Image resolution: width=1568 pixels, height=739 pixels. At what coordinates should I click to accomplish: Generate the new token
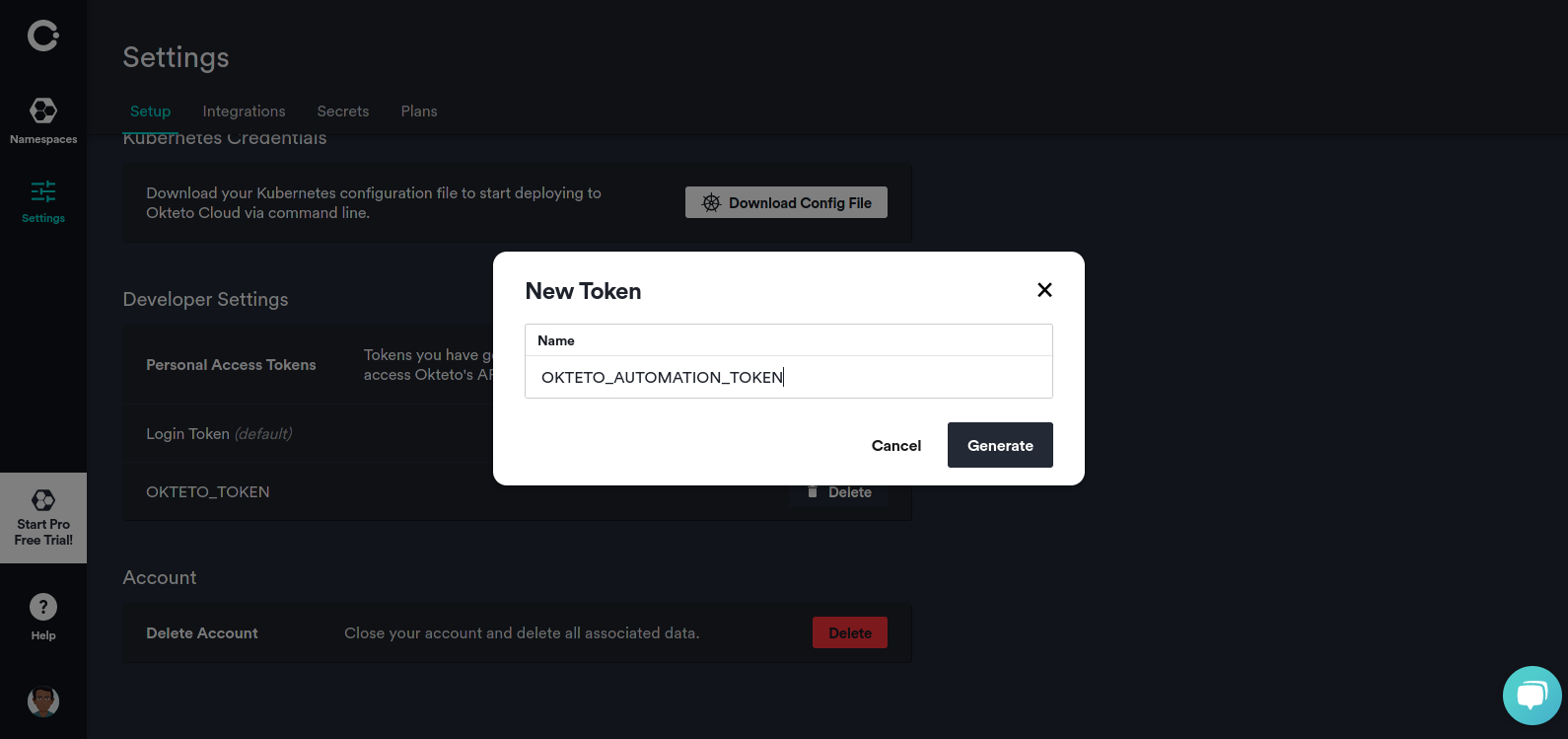[x=1000, y=445]
